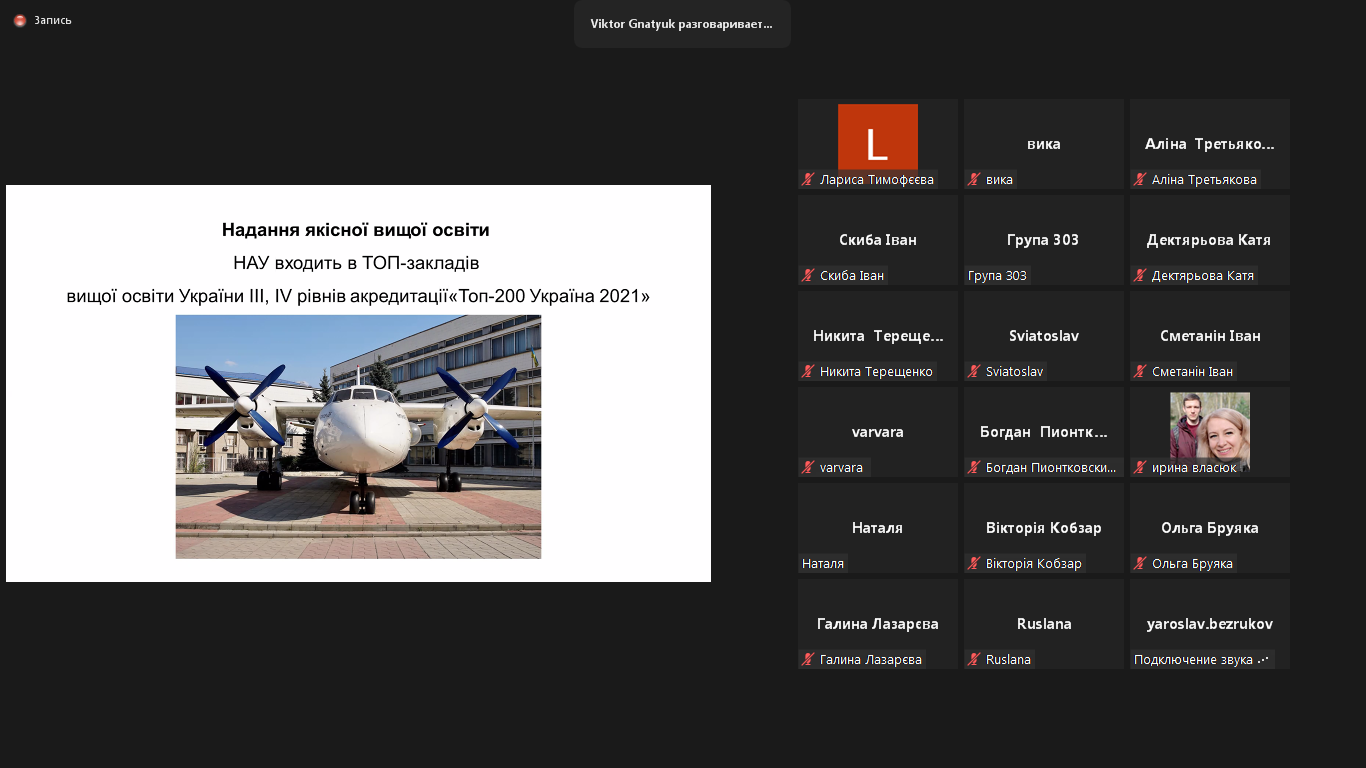This screenshot has height=768, width=1366.
Task: Click the airplane photo in shared slide
Action: pos(358,436)
